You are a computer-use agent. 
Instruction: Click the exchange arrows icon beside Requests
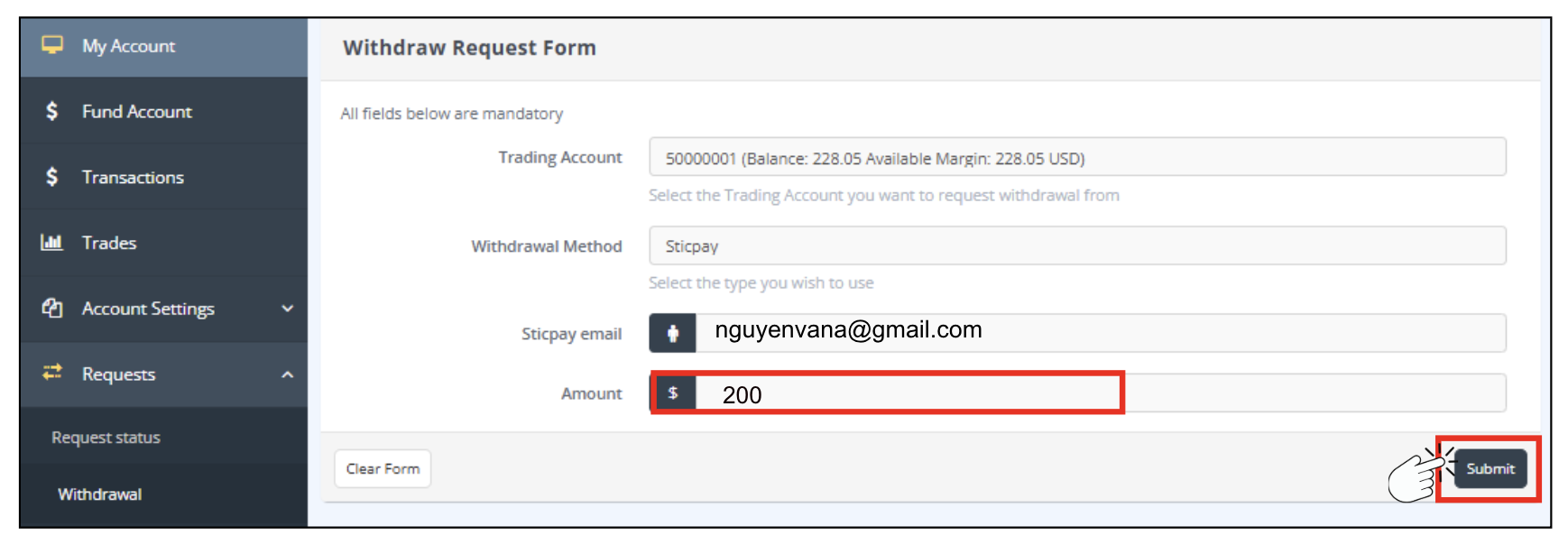[52, 372]
